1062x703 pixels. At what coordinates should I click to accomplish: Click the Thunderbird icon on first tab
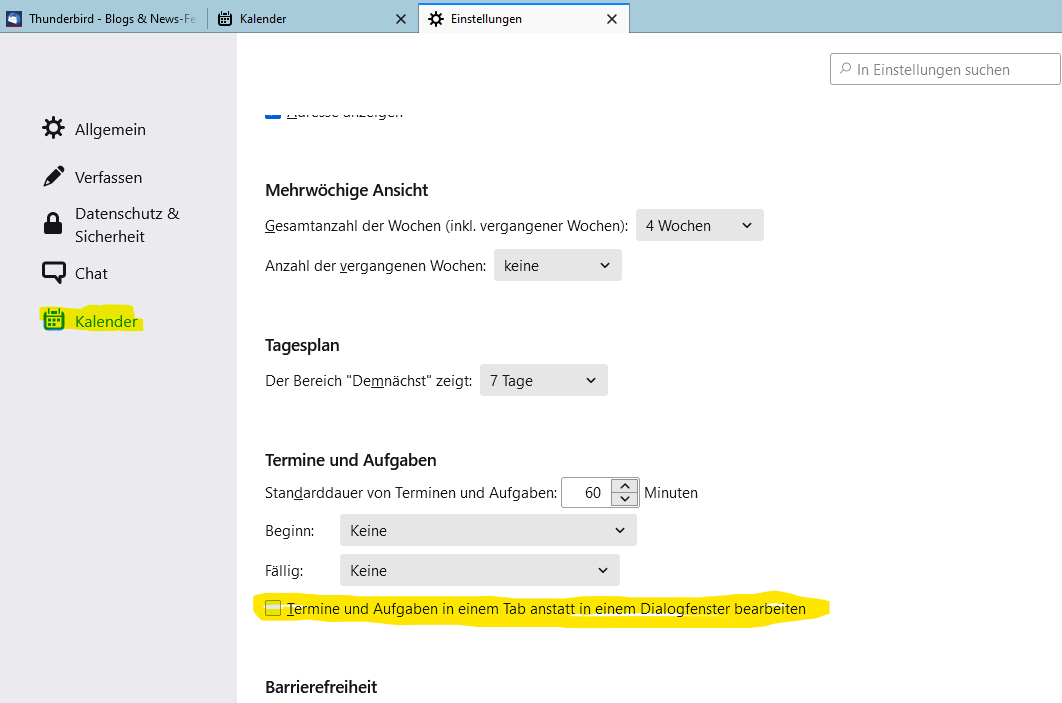[14, 18]
